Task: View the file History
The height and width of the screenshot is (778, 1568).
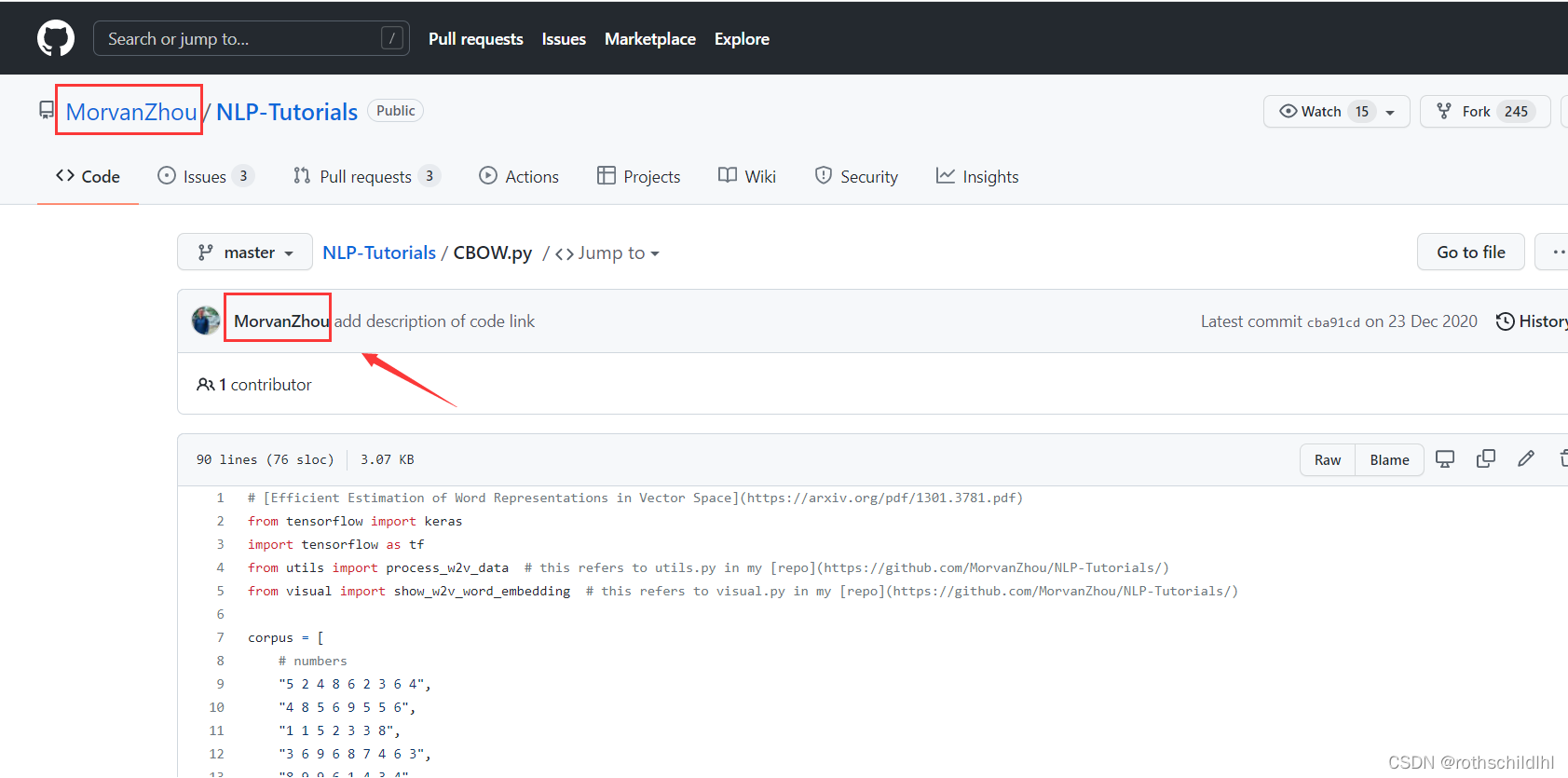Action: pyautogui.click(x=1533, y=321)
